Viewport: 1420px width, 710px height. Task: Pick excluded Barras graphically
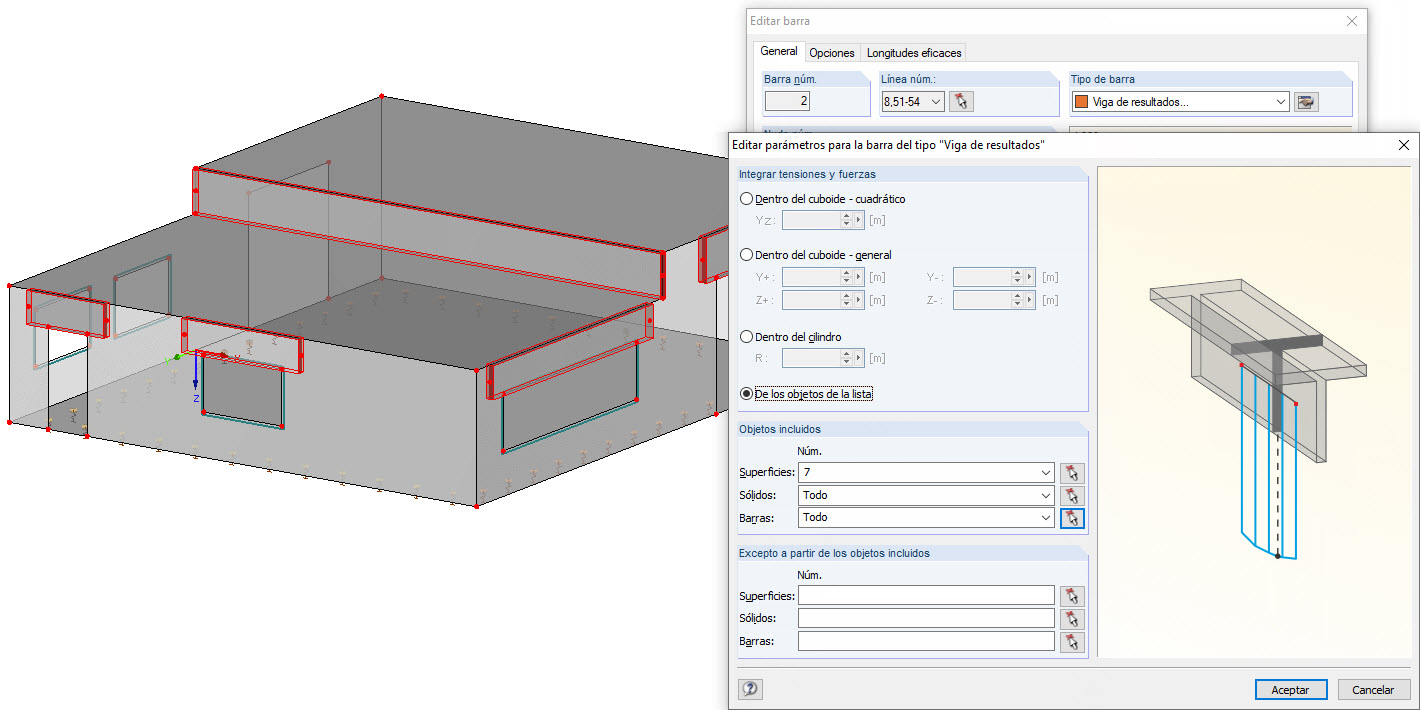point(1072,642)
